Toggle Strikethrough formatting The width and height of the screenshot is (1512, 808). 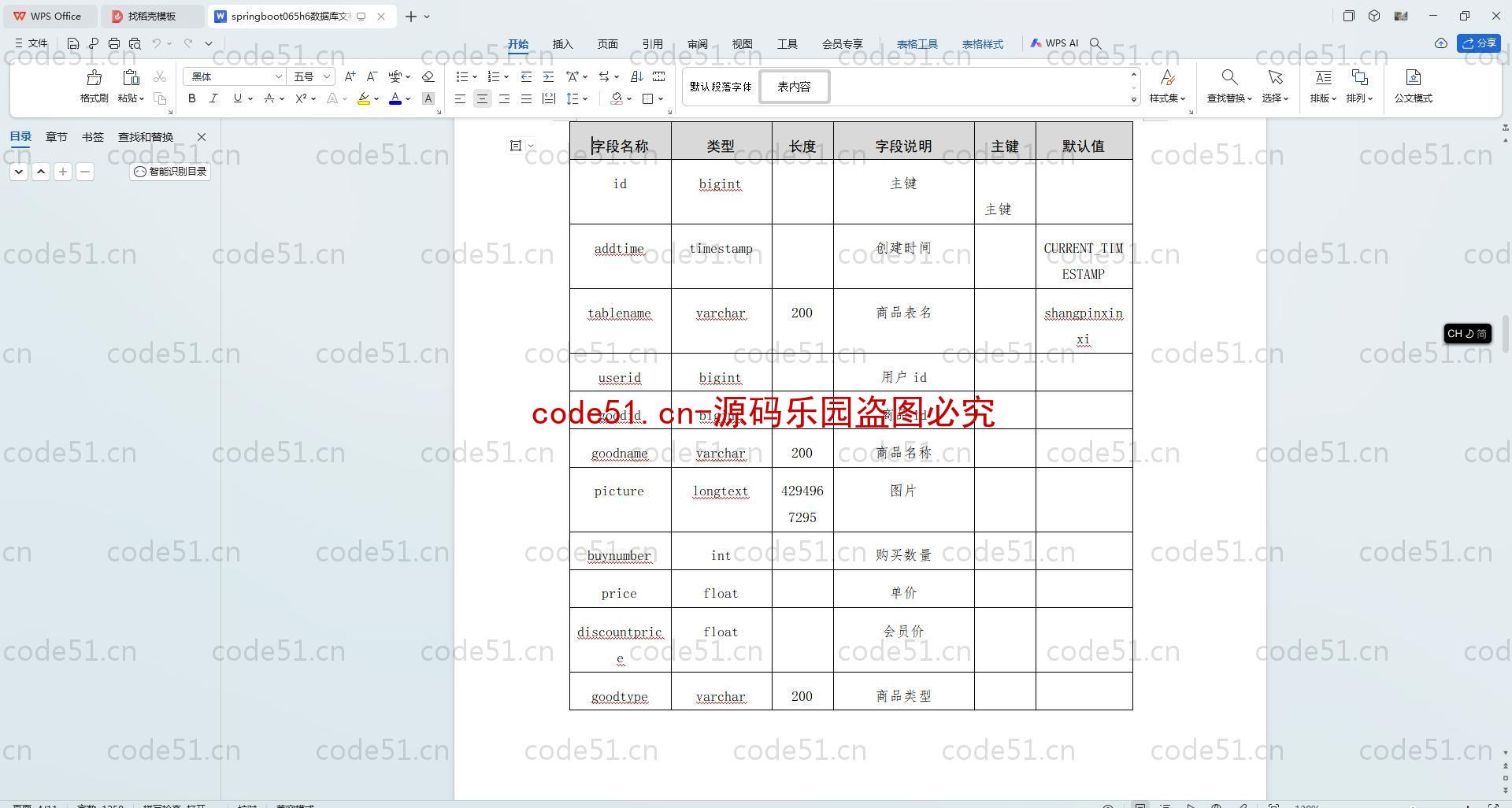click(x=269, y=98)
